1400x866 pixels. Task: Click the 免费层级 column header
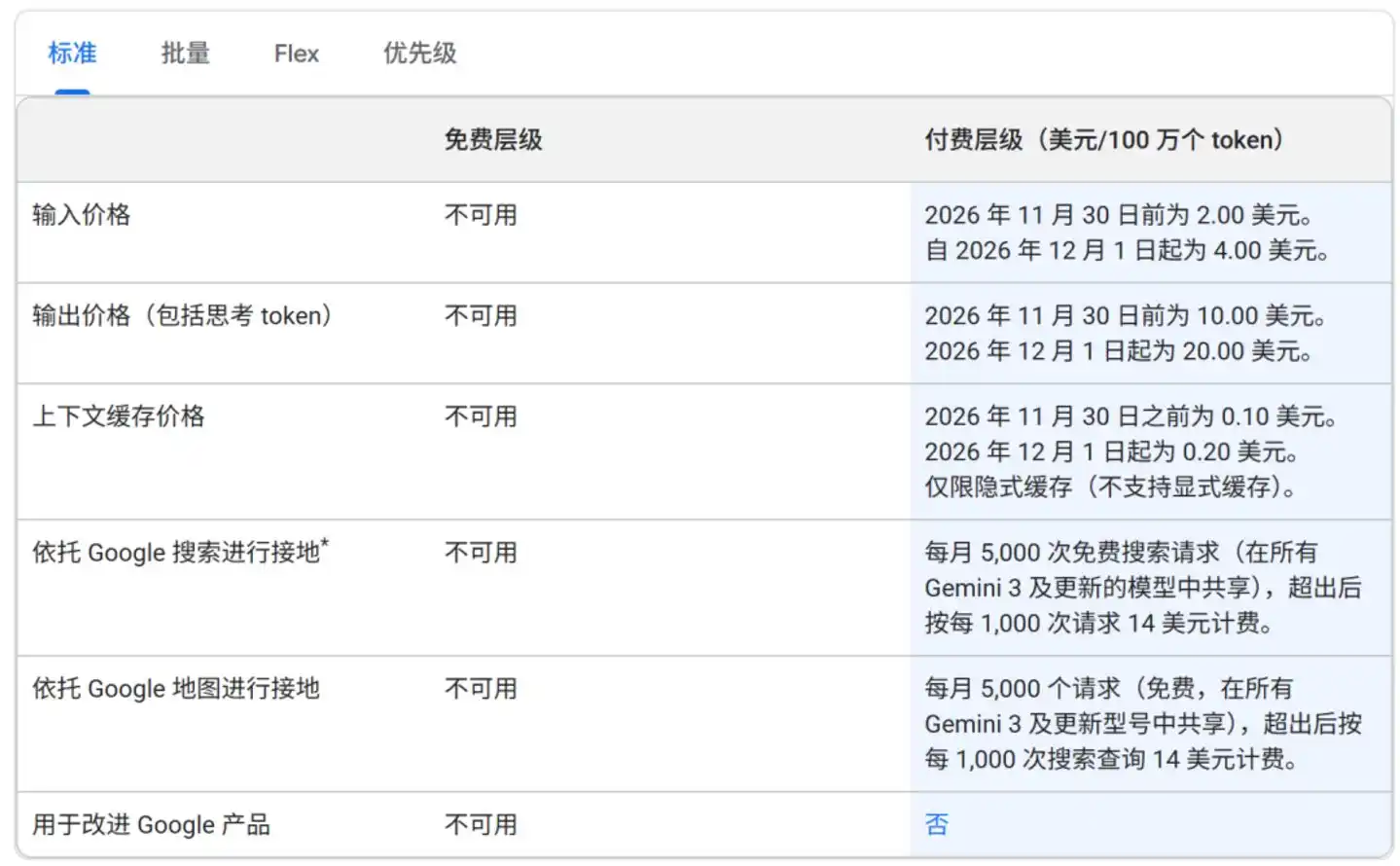click(493, 140)
